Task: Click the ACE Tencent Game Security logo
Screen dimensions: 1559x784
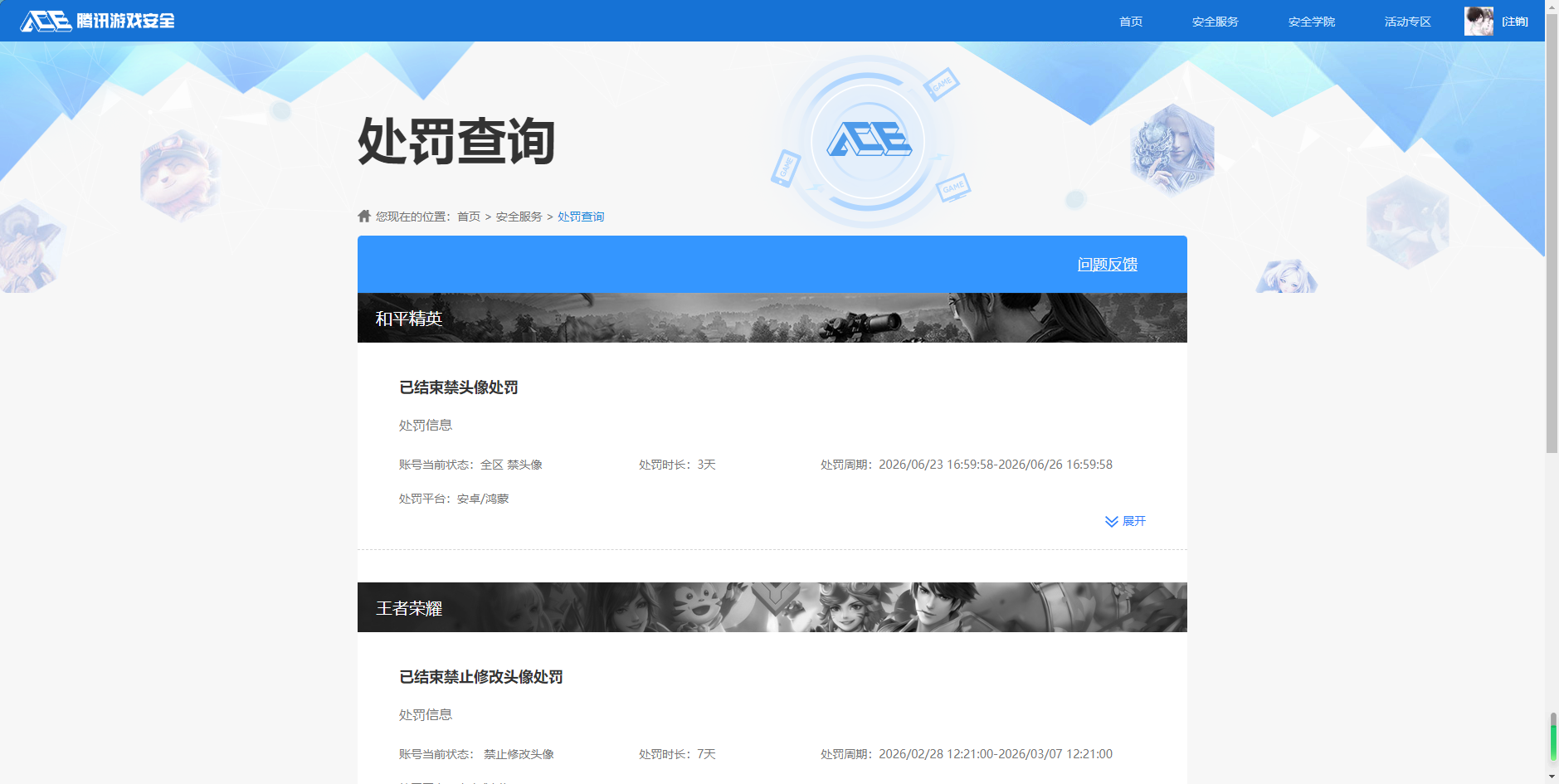Action: pos(98,21)
